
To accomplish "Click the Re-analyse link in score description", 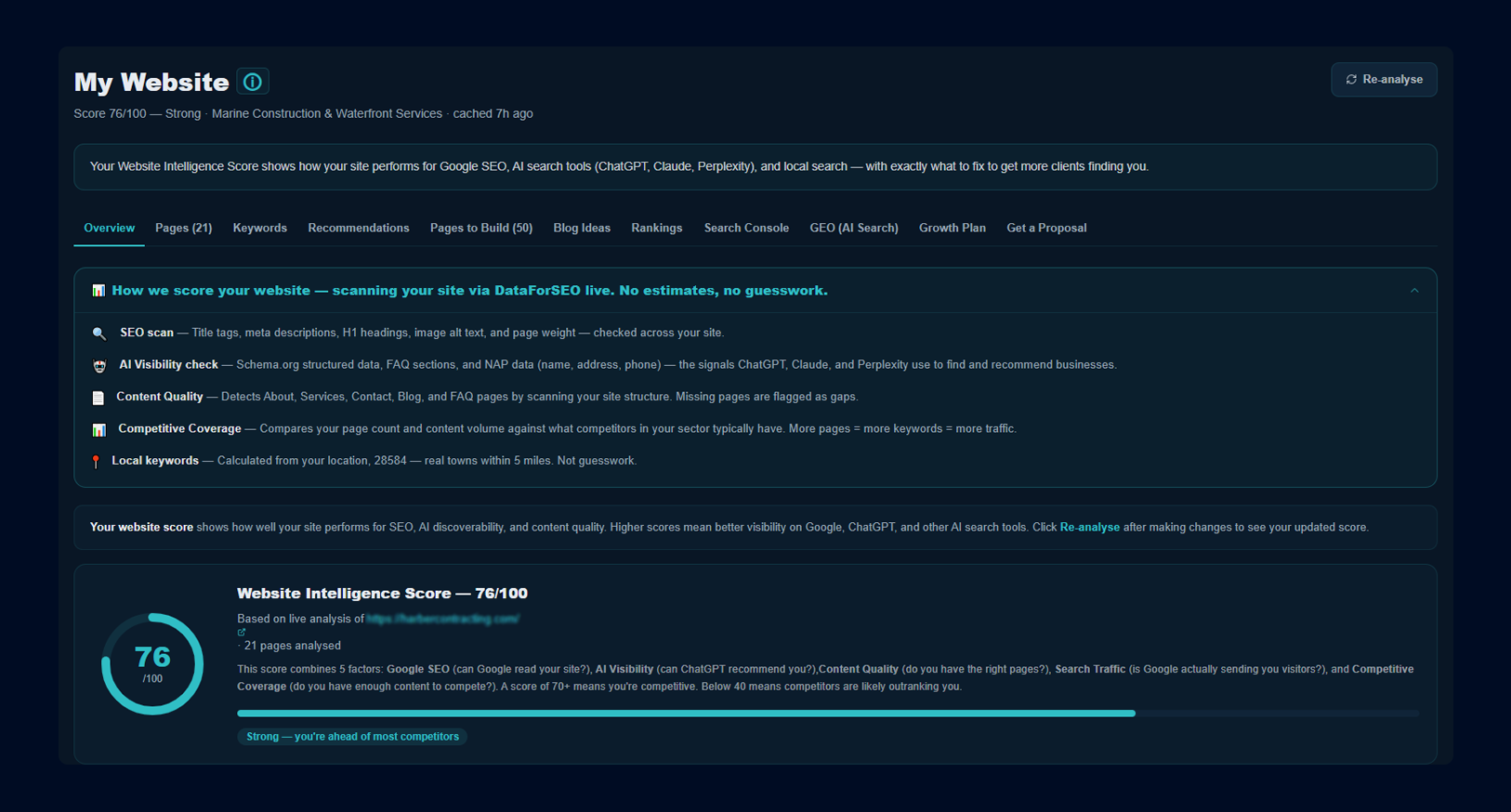I will coord(1089,528).
